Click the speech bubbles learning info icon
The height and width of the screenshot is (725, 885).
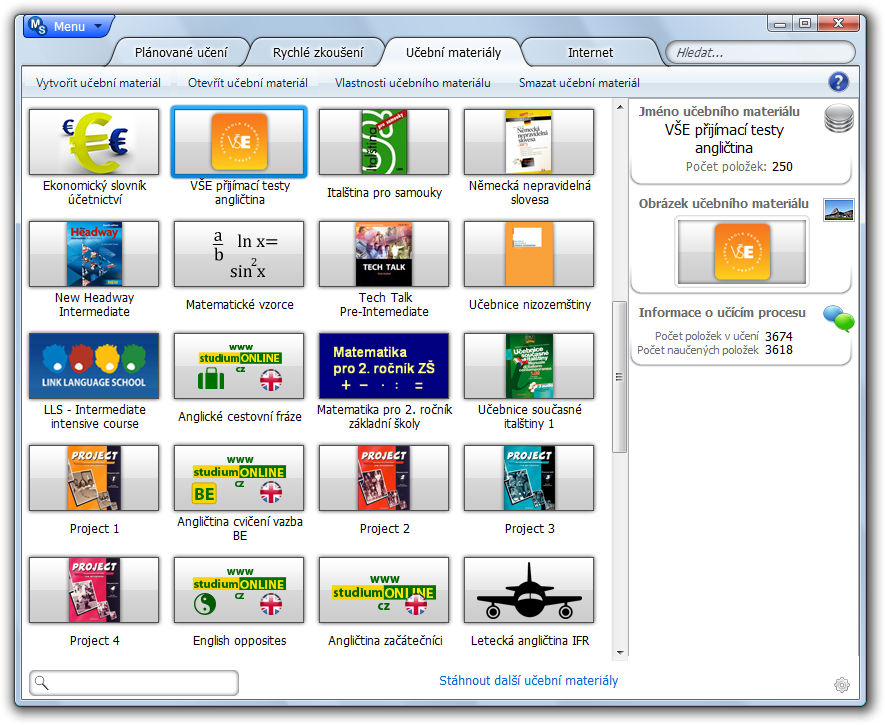[x=839, y=318]
